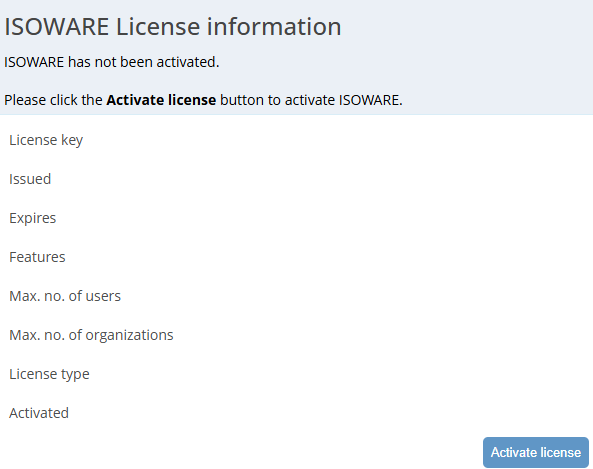Select the Features row label
593x469 pixels.
click(x=37, y=257)
